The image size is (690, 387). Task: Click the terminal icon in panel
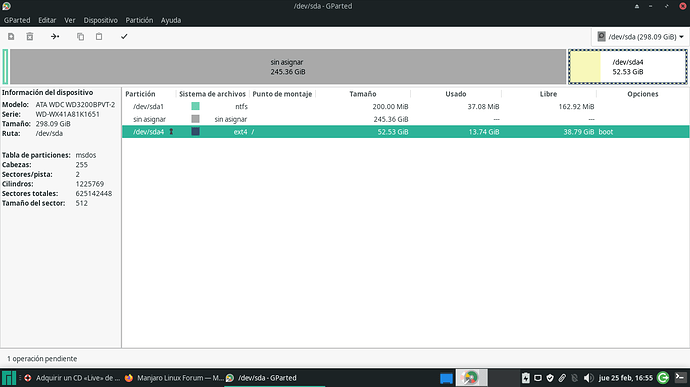pos(680,378)
